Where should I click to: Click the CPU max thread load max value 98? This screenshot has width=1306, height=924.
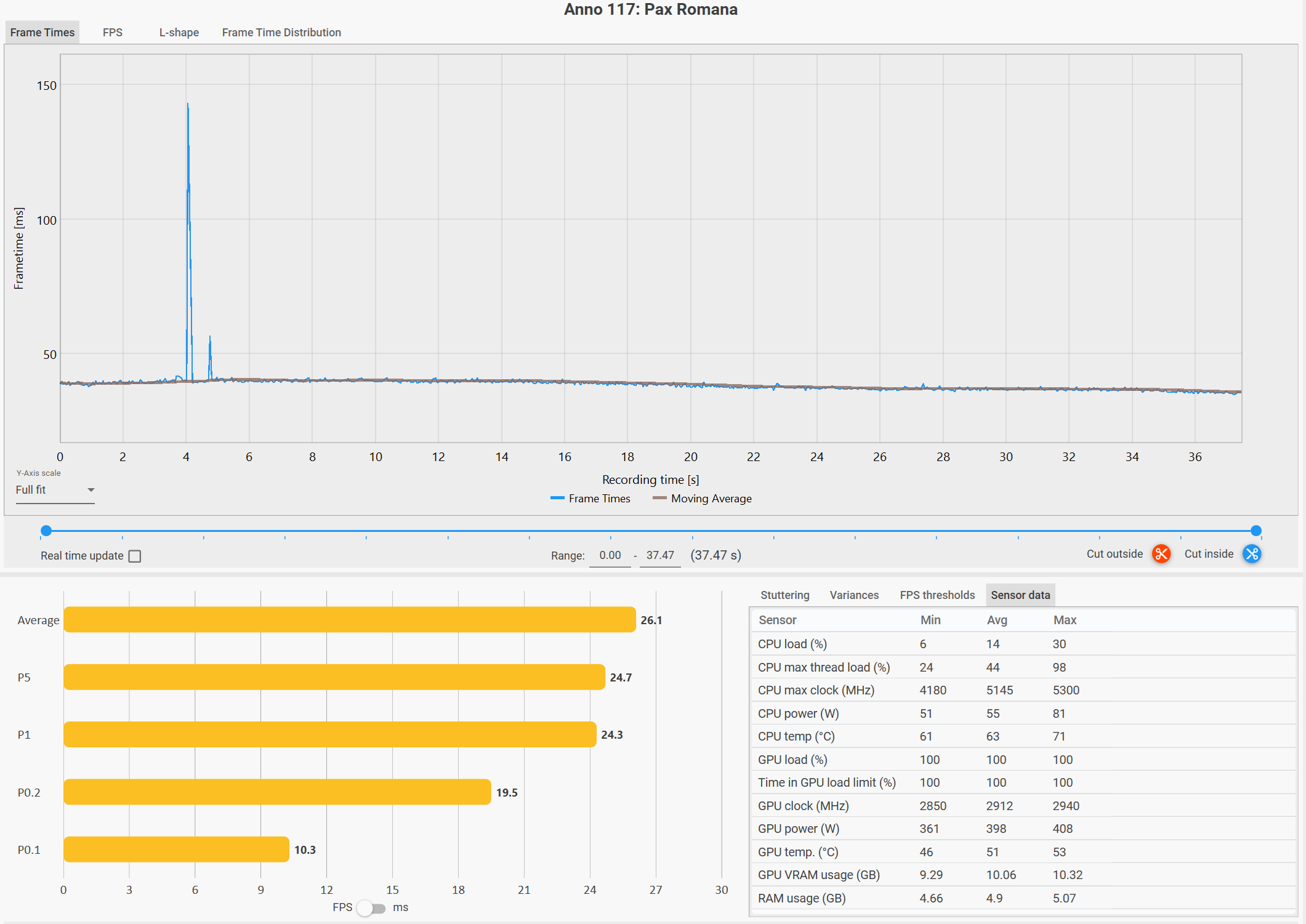pos(1059,667)
